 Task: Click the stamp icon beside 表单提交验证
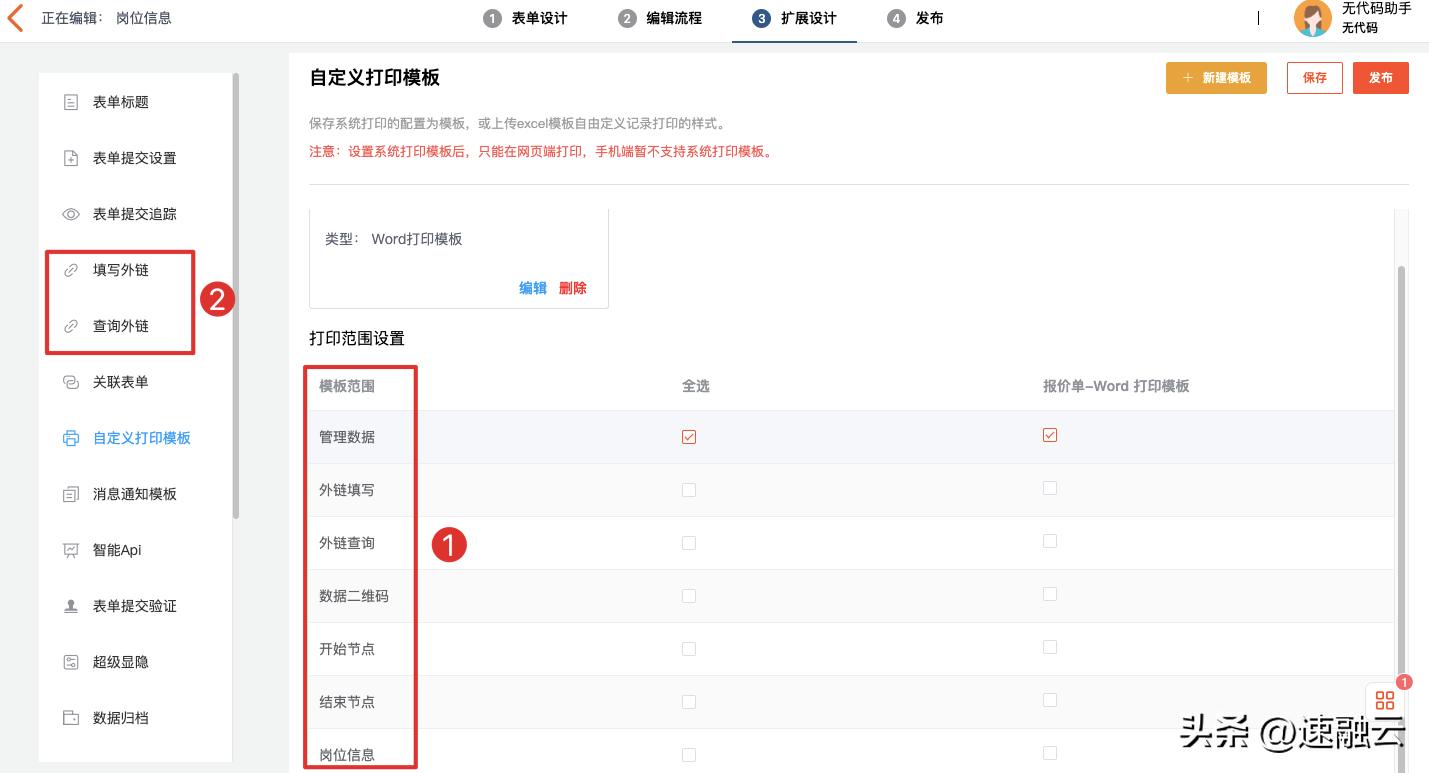[x=71, y=606]
